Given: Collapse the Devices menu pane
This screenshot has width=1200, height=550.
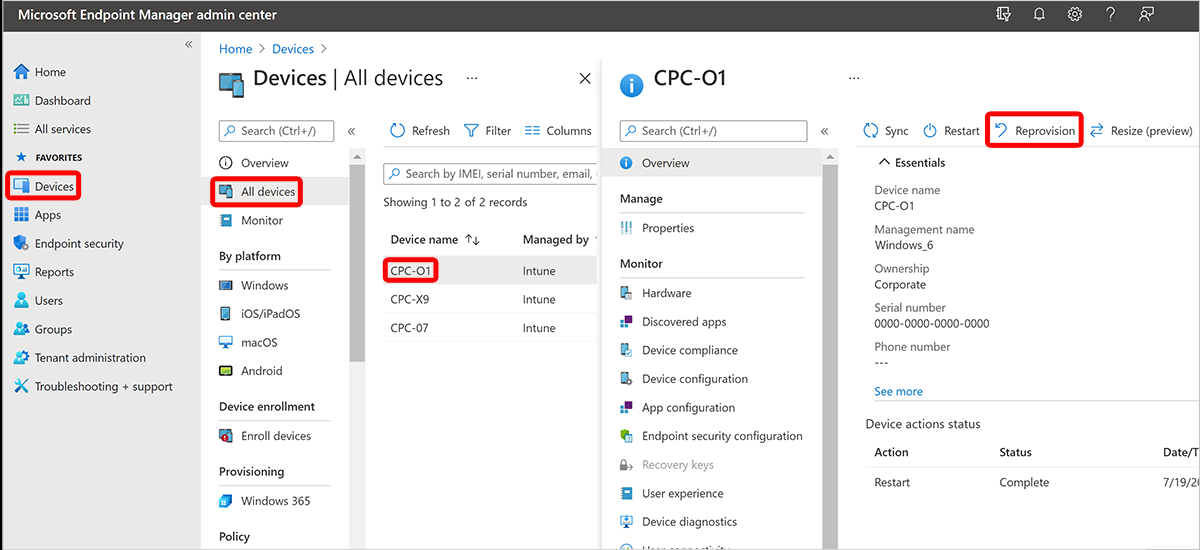Looking at the screenshot, I should (351, 131).
